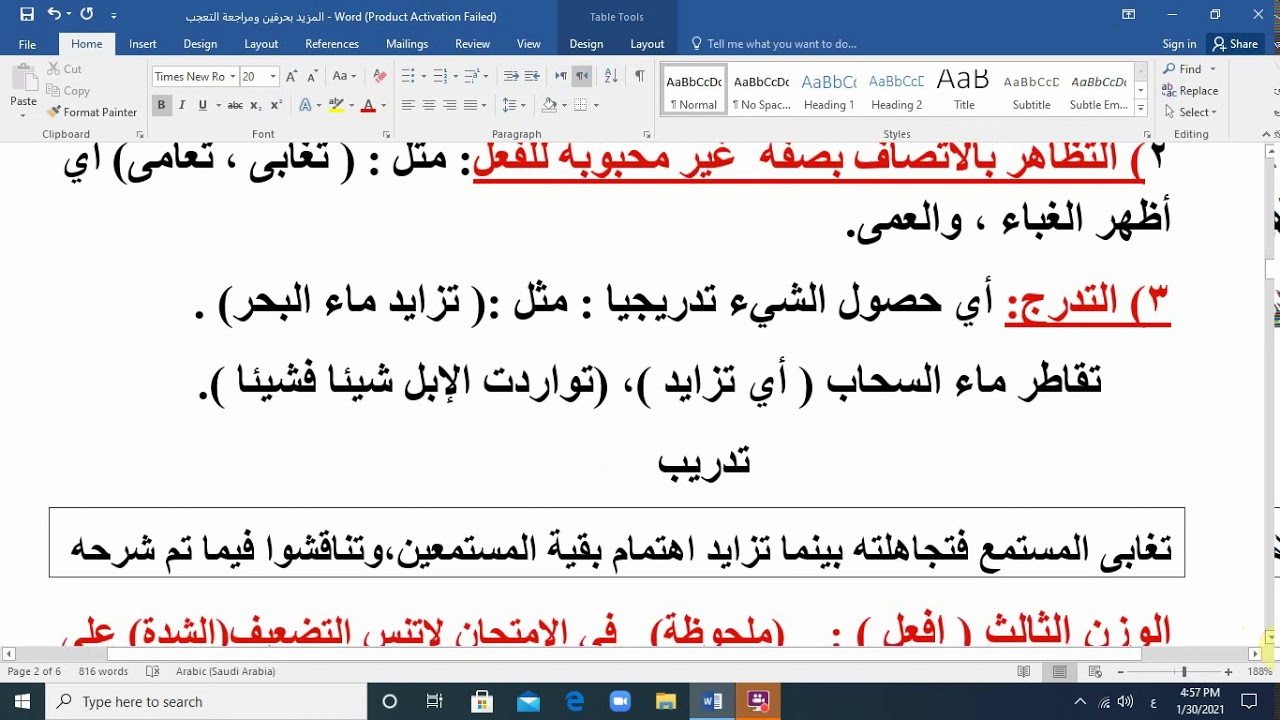Click Shrink Font size icon

(313, 76)
